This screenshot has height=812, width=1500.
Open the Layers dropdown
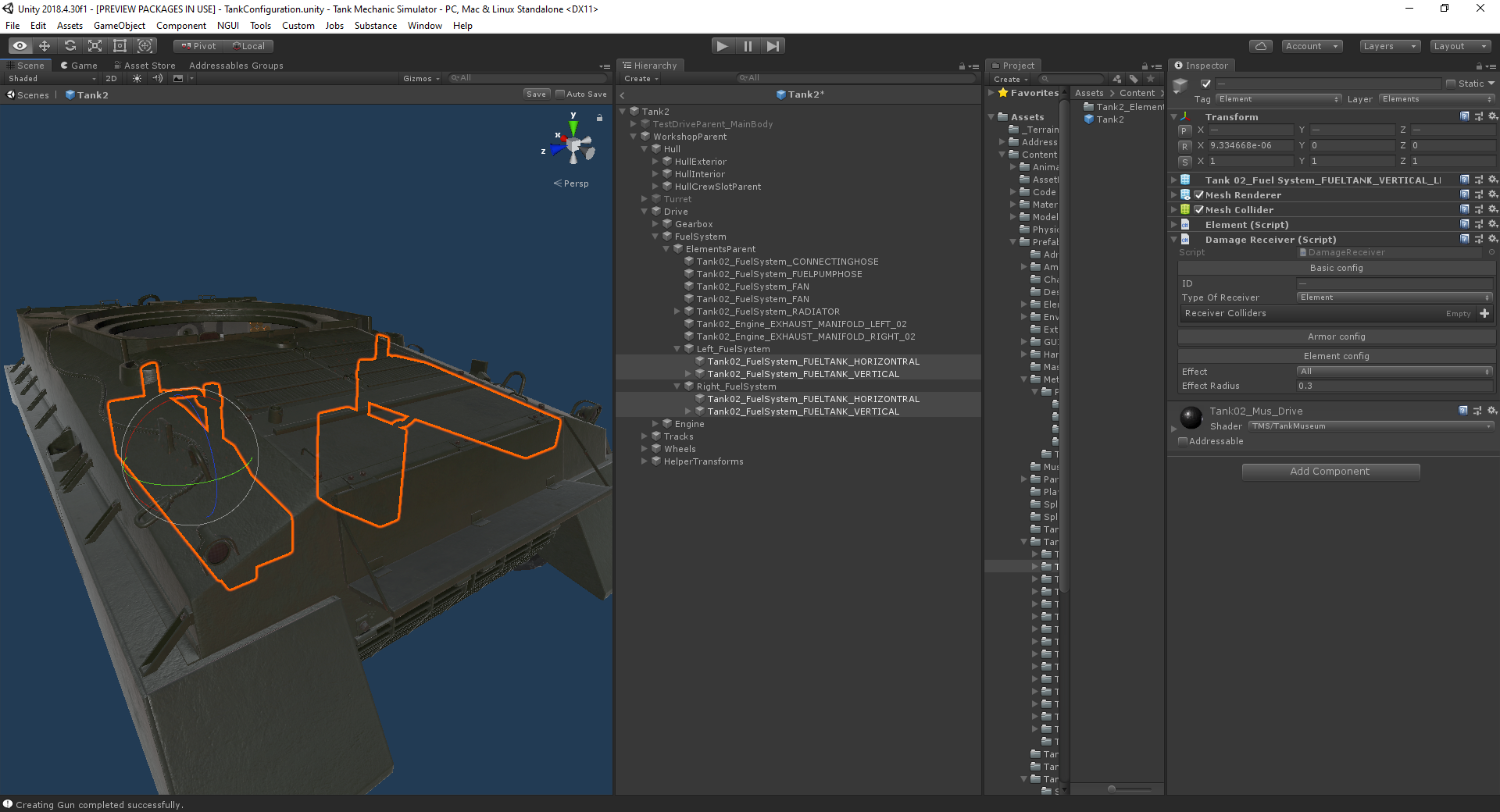click(x=1389, y=46)
